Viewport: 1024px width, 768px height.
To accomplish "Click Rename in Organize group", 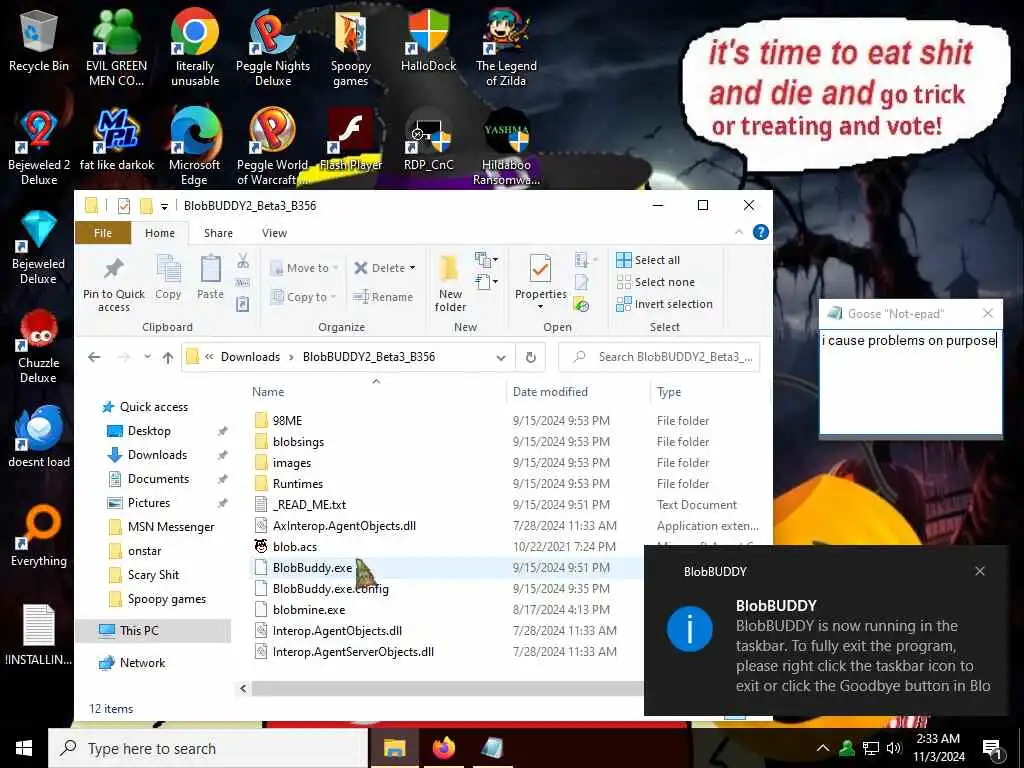I will coord(383,296).
